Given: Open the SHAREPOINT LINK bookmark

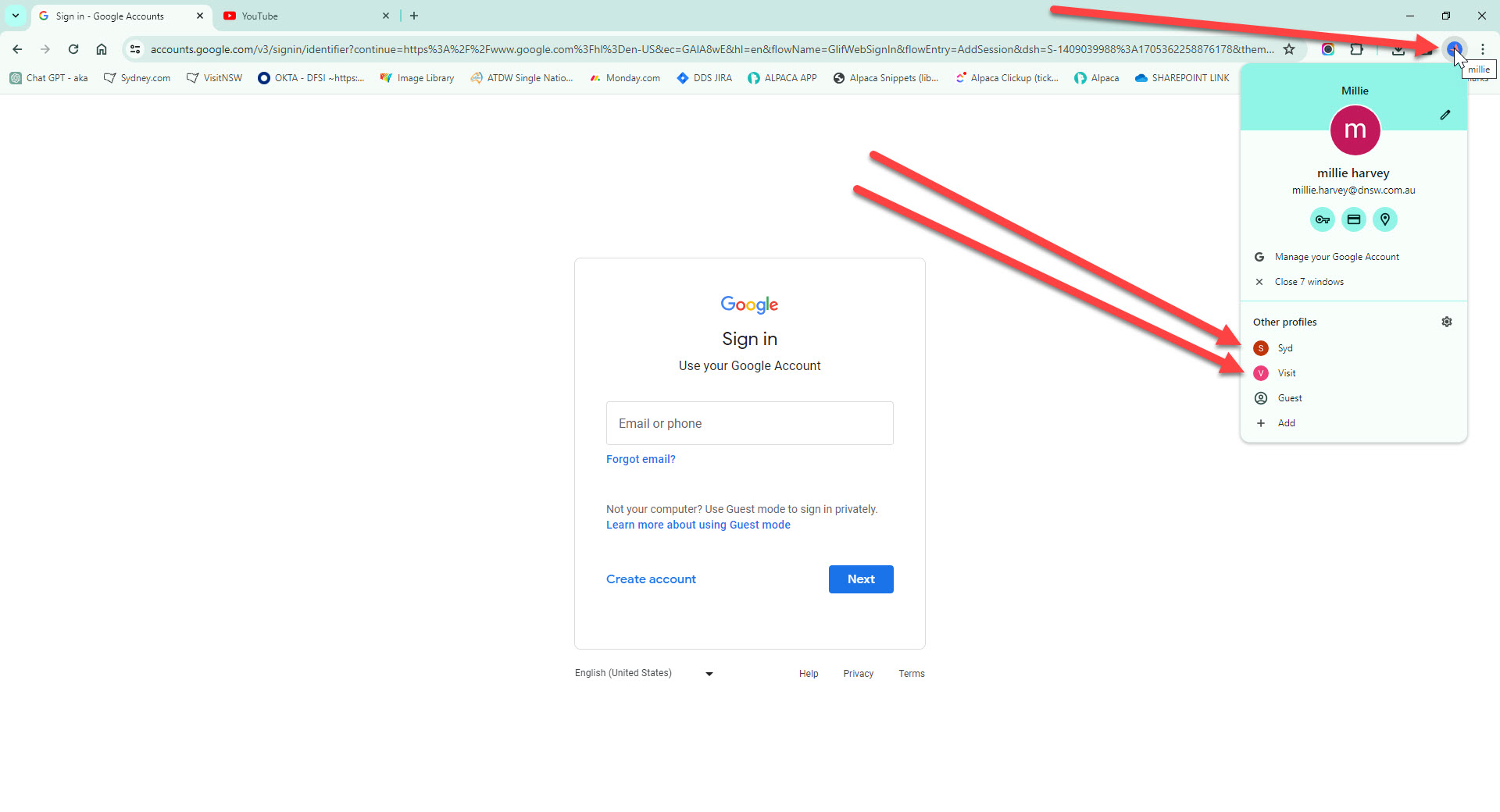Looking at the screenshot, I should (x=1182, y=78).
